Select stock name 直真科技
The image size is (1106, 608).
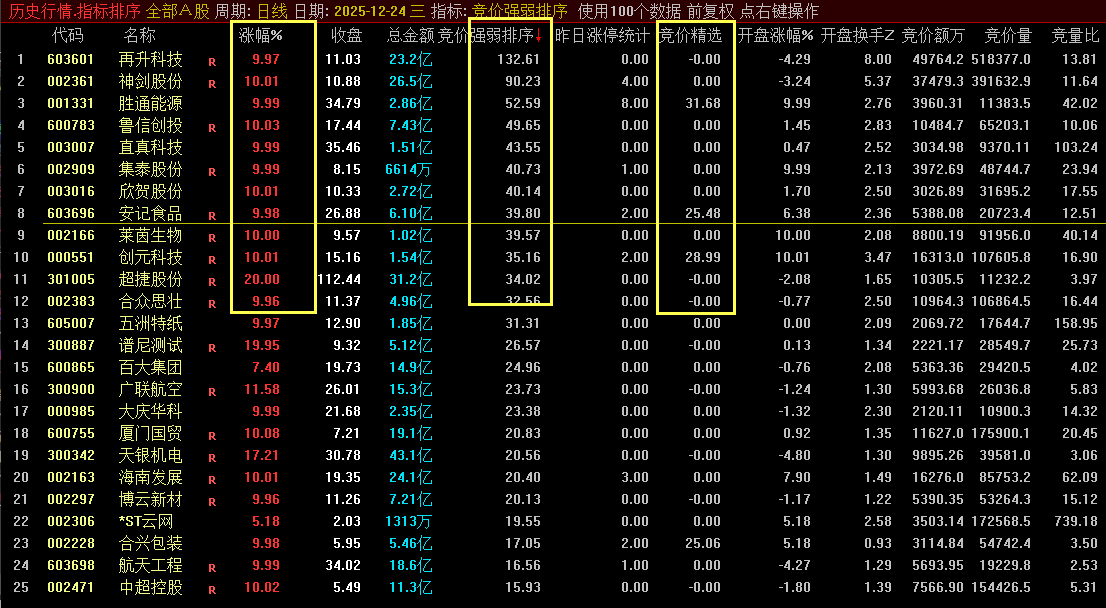[x=150, y=147]
